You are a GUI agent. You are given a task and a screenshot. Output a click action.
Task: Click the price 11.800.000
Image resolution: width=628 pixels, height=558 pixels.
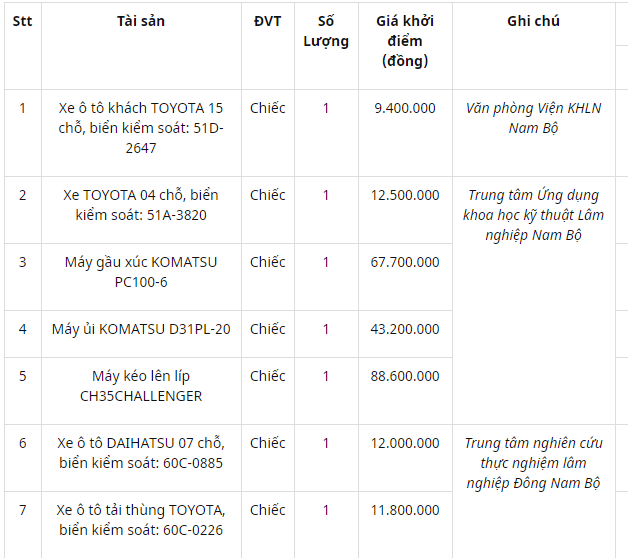(x=405, y=509)
